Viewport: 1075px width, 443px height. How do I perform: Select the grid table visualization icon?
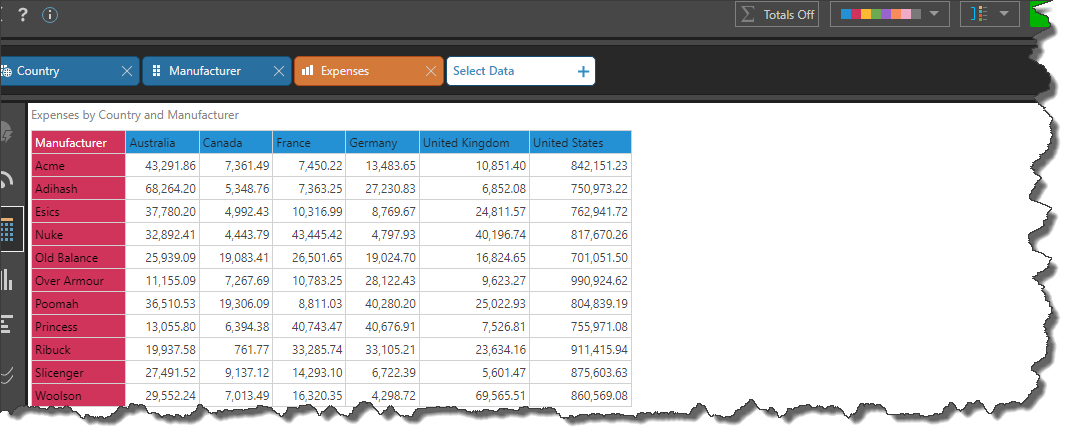click(x=8, y=230)
